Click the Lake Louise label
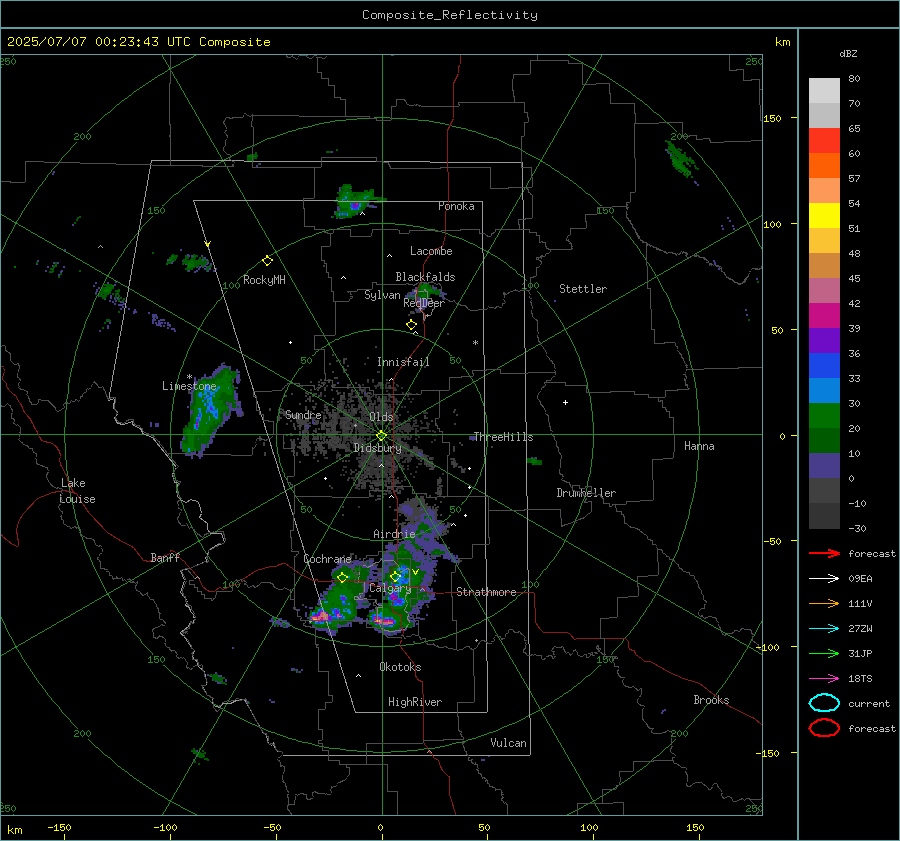This screenshot has height=841, width=900. pyautogui.click(x=77, y=491)
